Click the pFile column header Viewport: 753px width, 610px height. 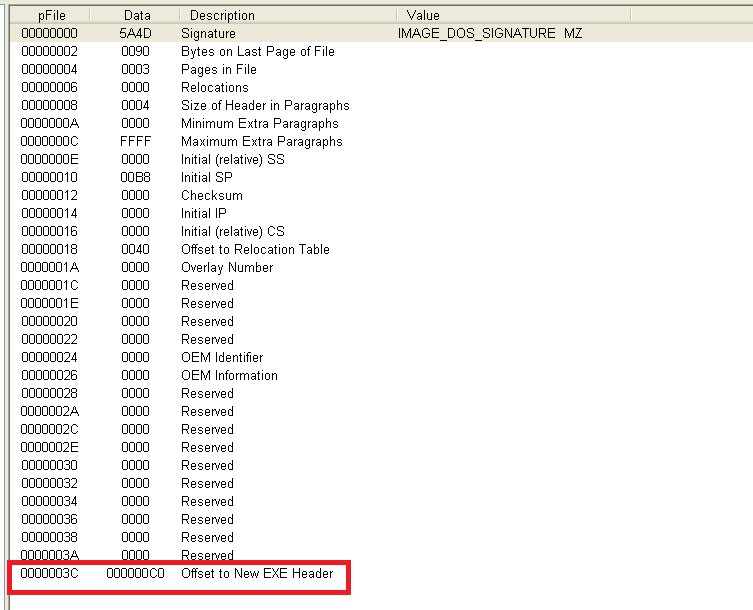(x=50, y=15)
